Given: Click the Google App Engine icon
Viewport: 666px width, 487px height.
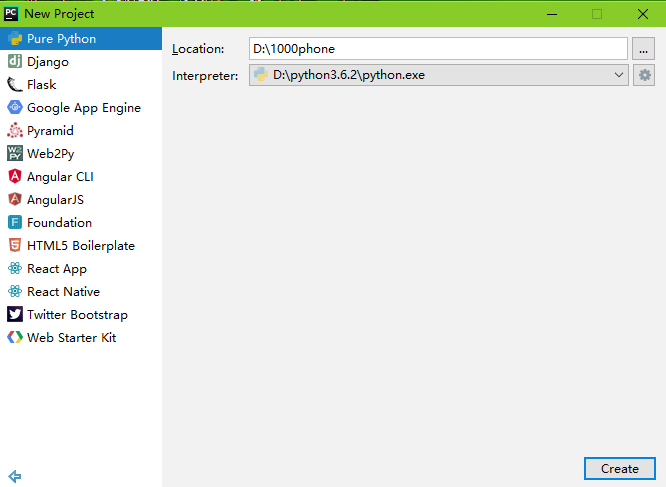Looking at the screenshot, I should point(15,107).
